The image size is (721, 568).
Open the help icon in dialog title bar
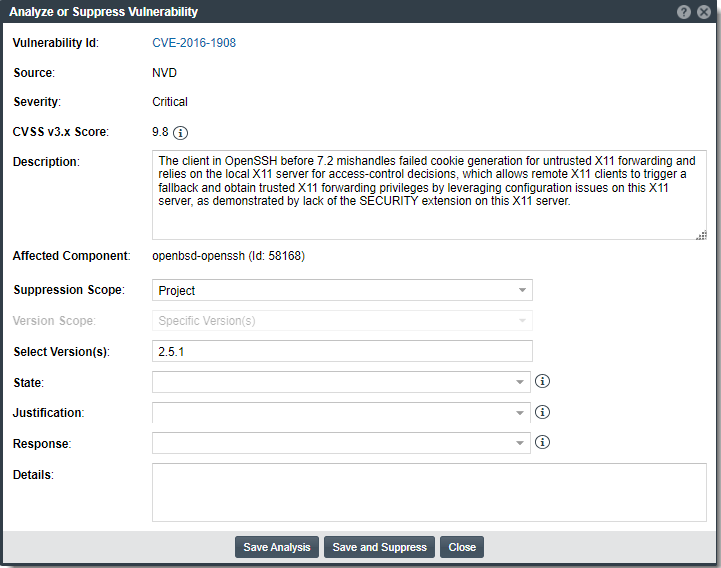click(x=684, y=12)
